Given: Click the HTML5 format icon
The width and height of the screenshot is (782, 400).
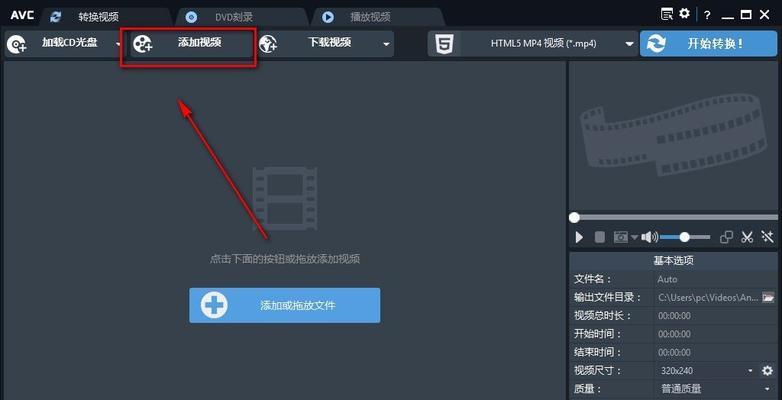Looking at the screenshot, I should pos(444,44).
